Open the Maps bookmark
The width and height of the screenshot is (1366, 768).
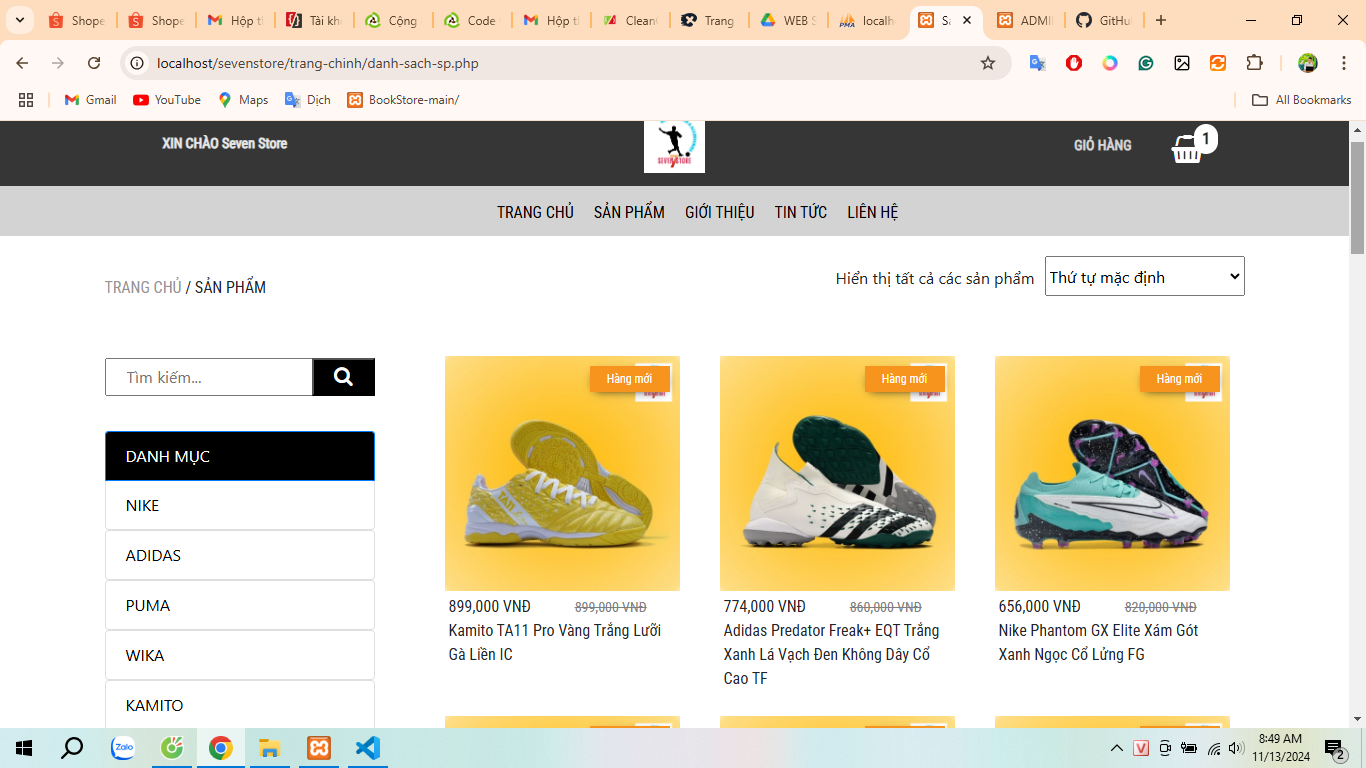(243, 100)
